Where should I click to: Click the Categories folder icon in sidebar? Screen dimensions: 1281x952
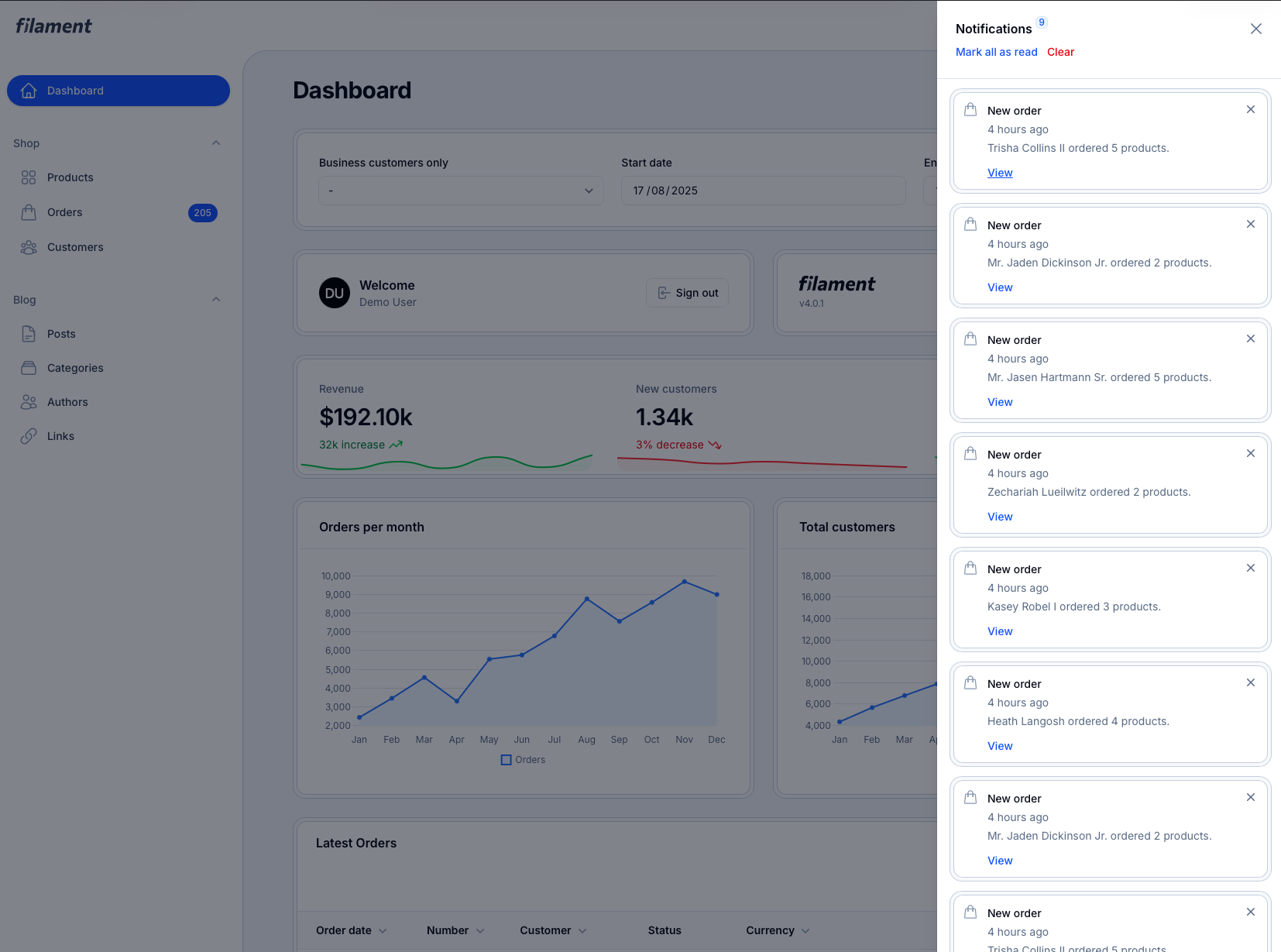point(29,368)
